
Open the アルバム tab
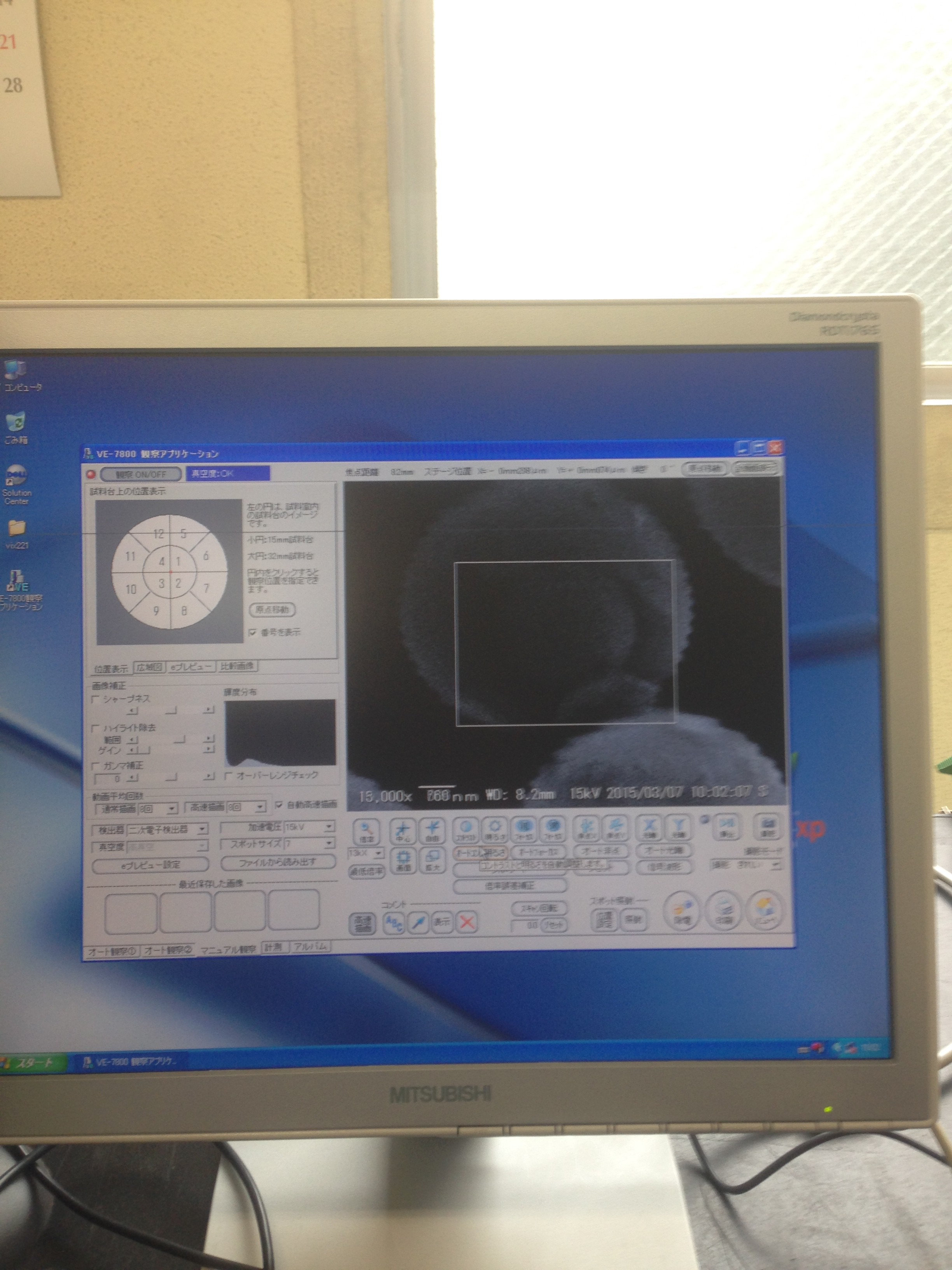310,946
